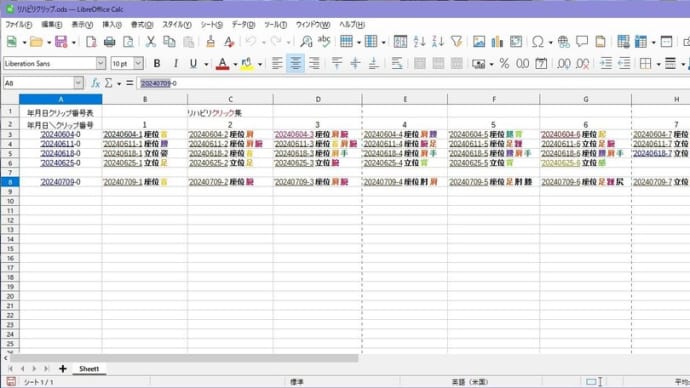690x388 pixels.
Task: Expand the Name Box dropdown arrow
Action: [78, 83]
